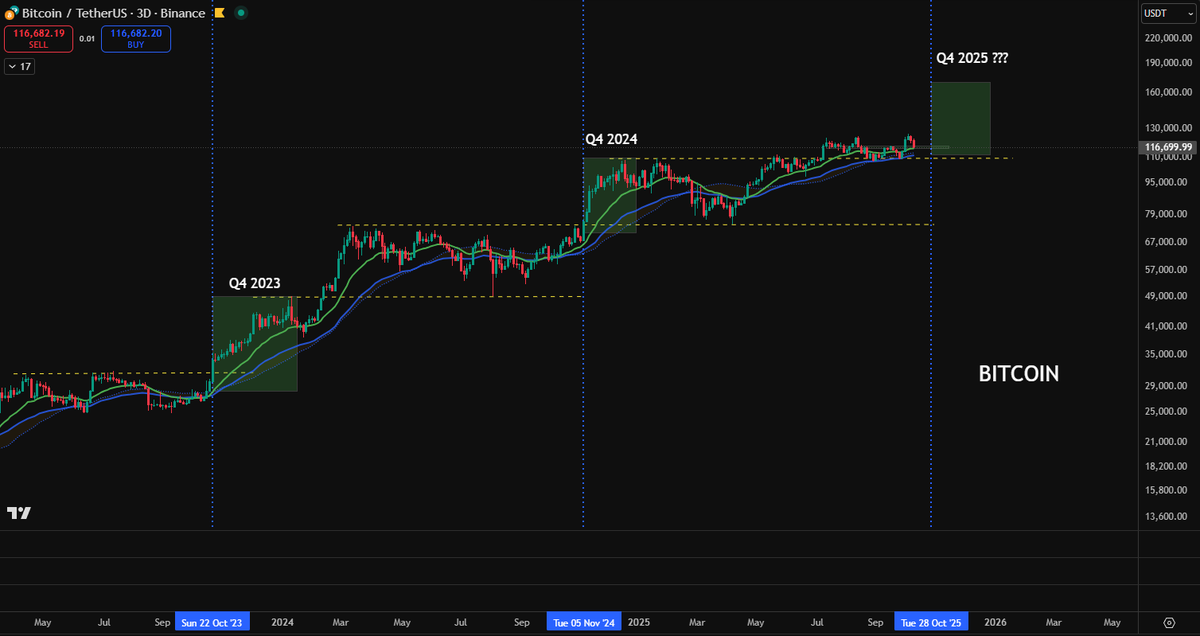Click the 160,000.00 price scale label

click(1169, 92)
